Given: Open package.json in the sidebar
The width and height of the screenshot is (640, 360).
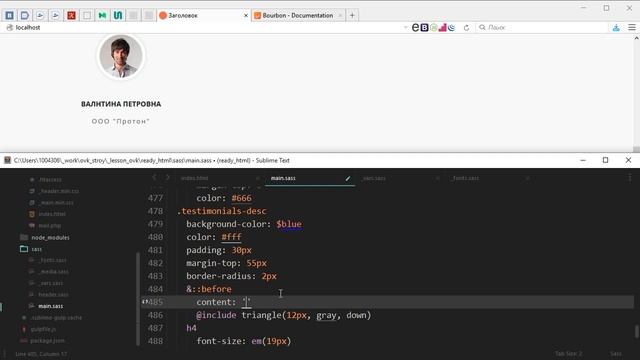Looking at the screenshot, I should 48,340.
